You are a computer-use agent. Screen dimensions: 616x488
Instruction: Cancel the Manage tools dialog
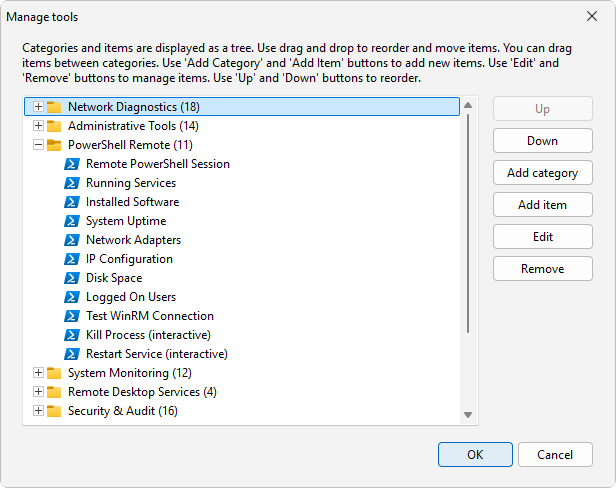pyautogui.click(x=555, y=455)
